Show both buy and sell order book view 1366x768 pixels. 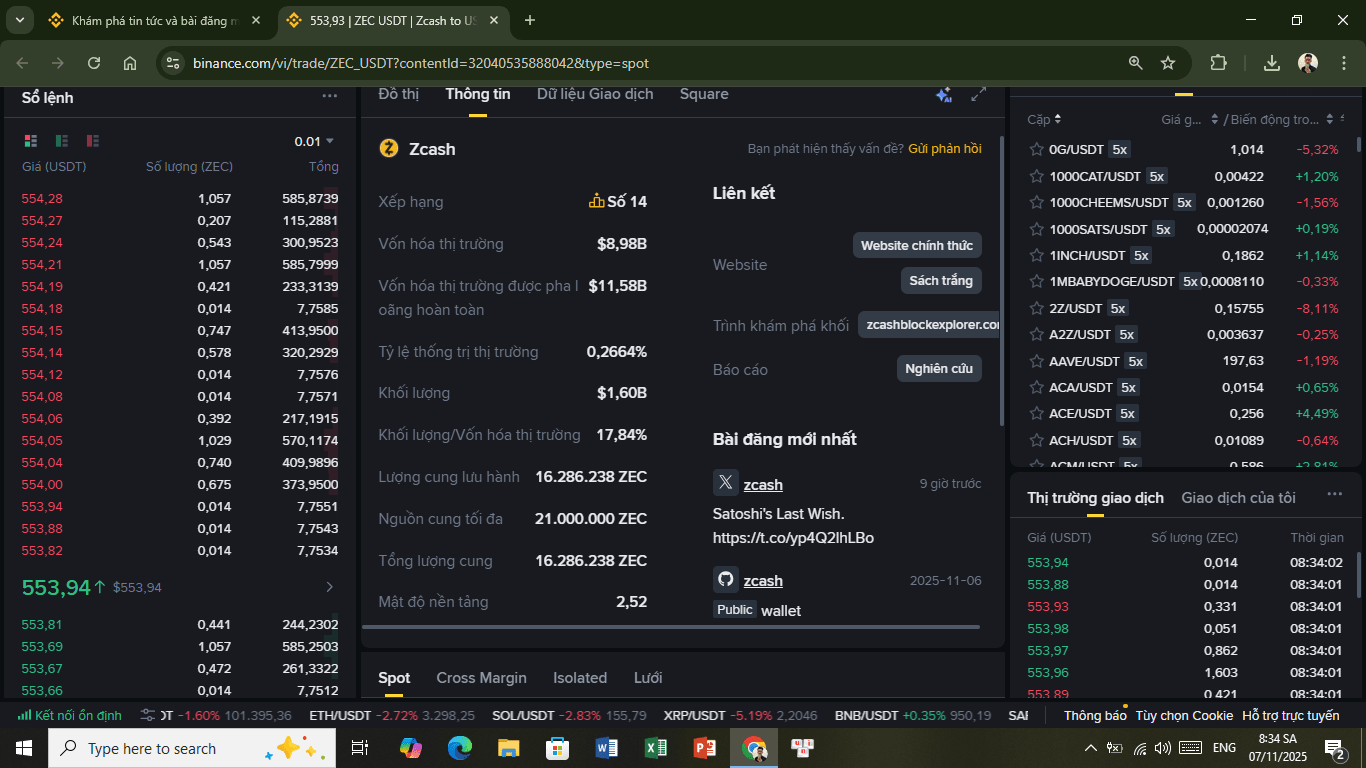pyautogui.click(x=31, y=141)
